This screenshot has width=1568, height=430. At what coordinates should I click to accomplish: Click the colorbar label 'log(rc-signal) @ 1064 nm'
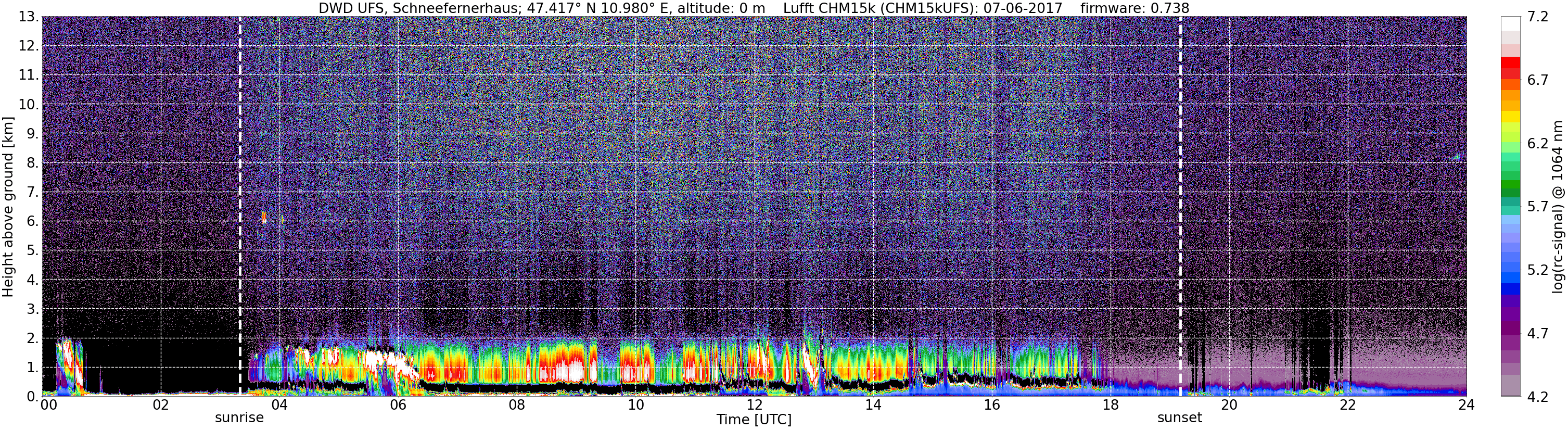(1557, 207)
